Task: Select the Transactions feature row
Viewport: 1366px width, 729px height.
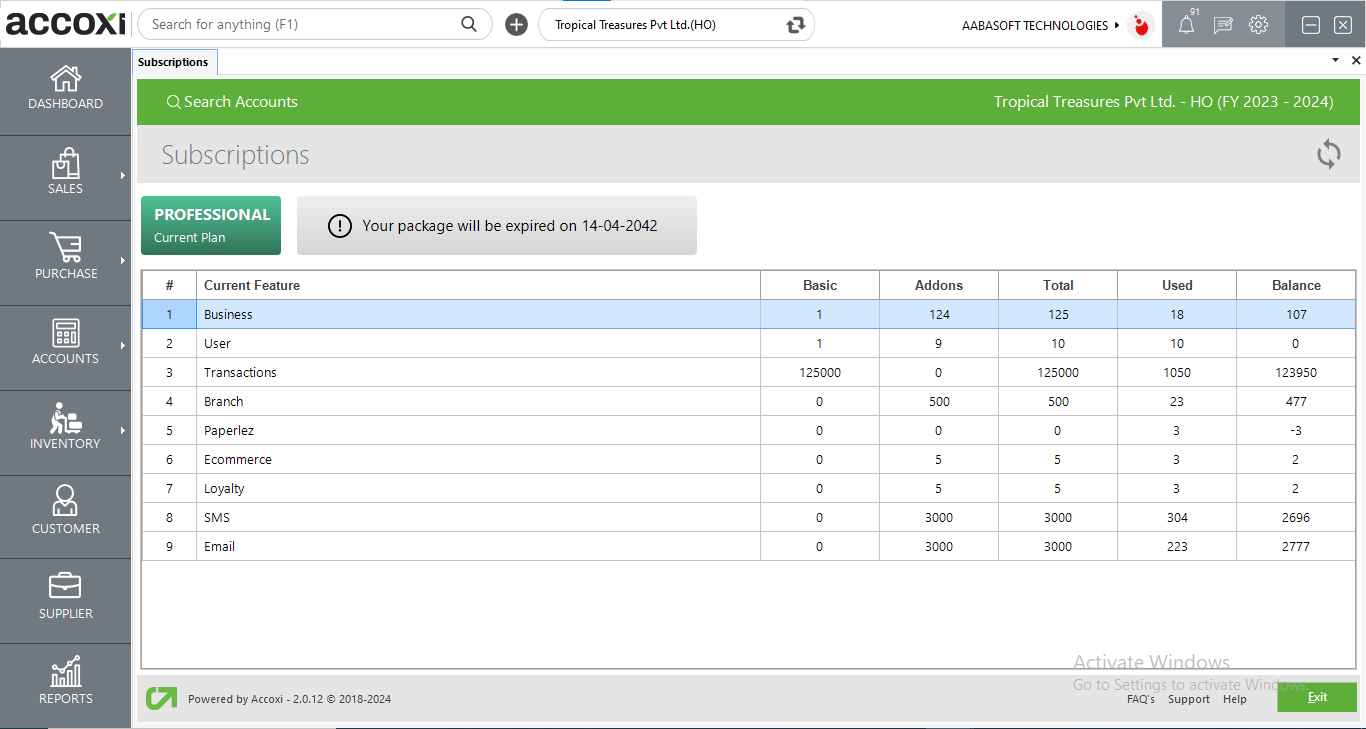Action: pyautogui.click(x=749, y=372)
